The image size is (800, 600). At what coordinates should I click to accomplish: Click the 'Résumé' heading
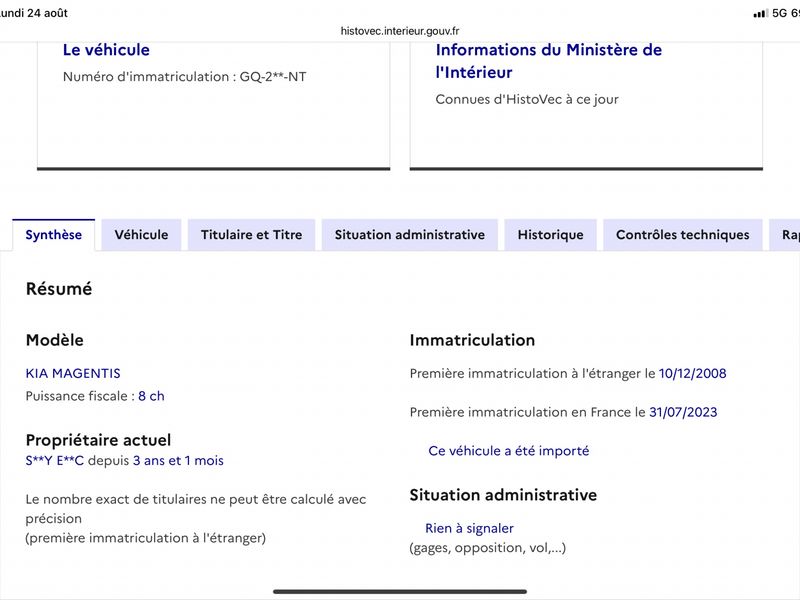tap(59, 289)
